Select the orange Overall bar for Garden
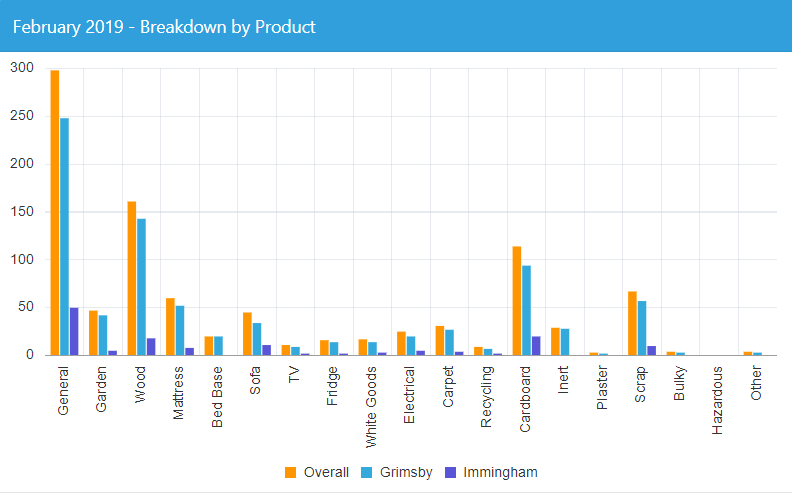 coord(93,333)
